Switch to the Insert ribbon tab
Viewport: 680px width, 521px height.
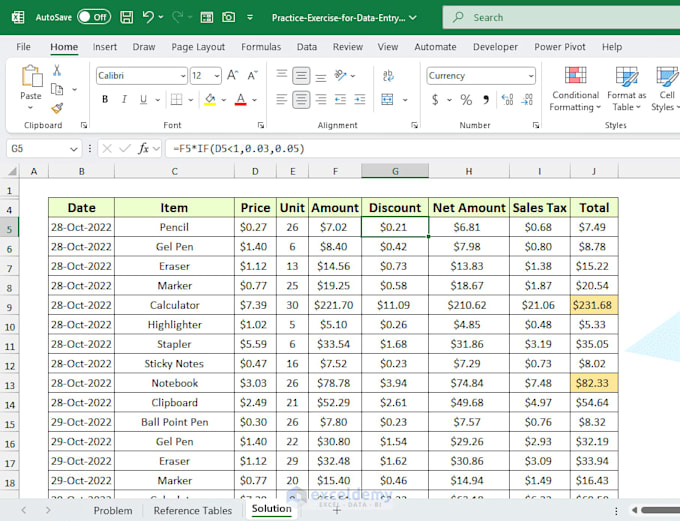click(105, 47)
